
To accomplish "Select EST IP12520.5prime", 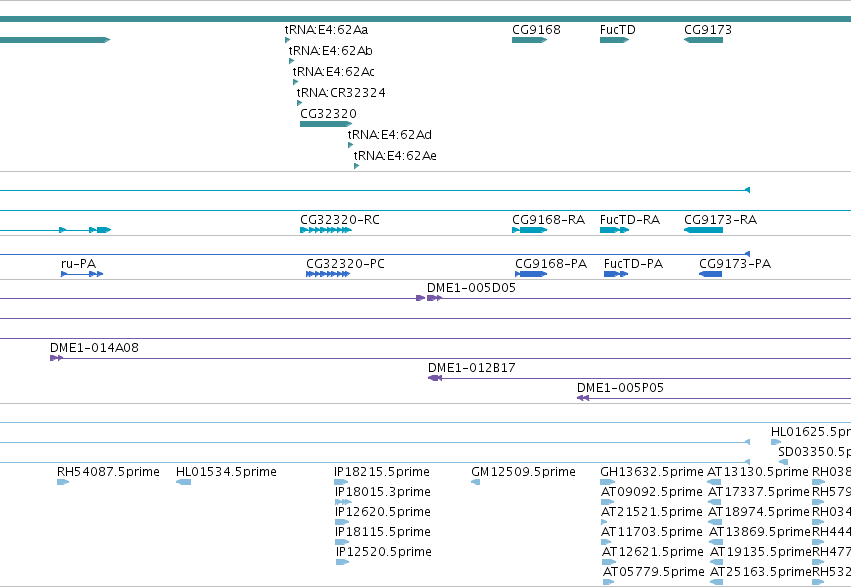I will (x=342, y=562).
